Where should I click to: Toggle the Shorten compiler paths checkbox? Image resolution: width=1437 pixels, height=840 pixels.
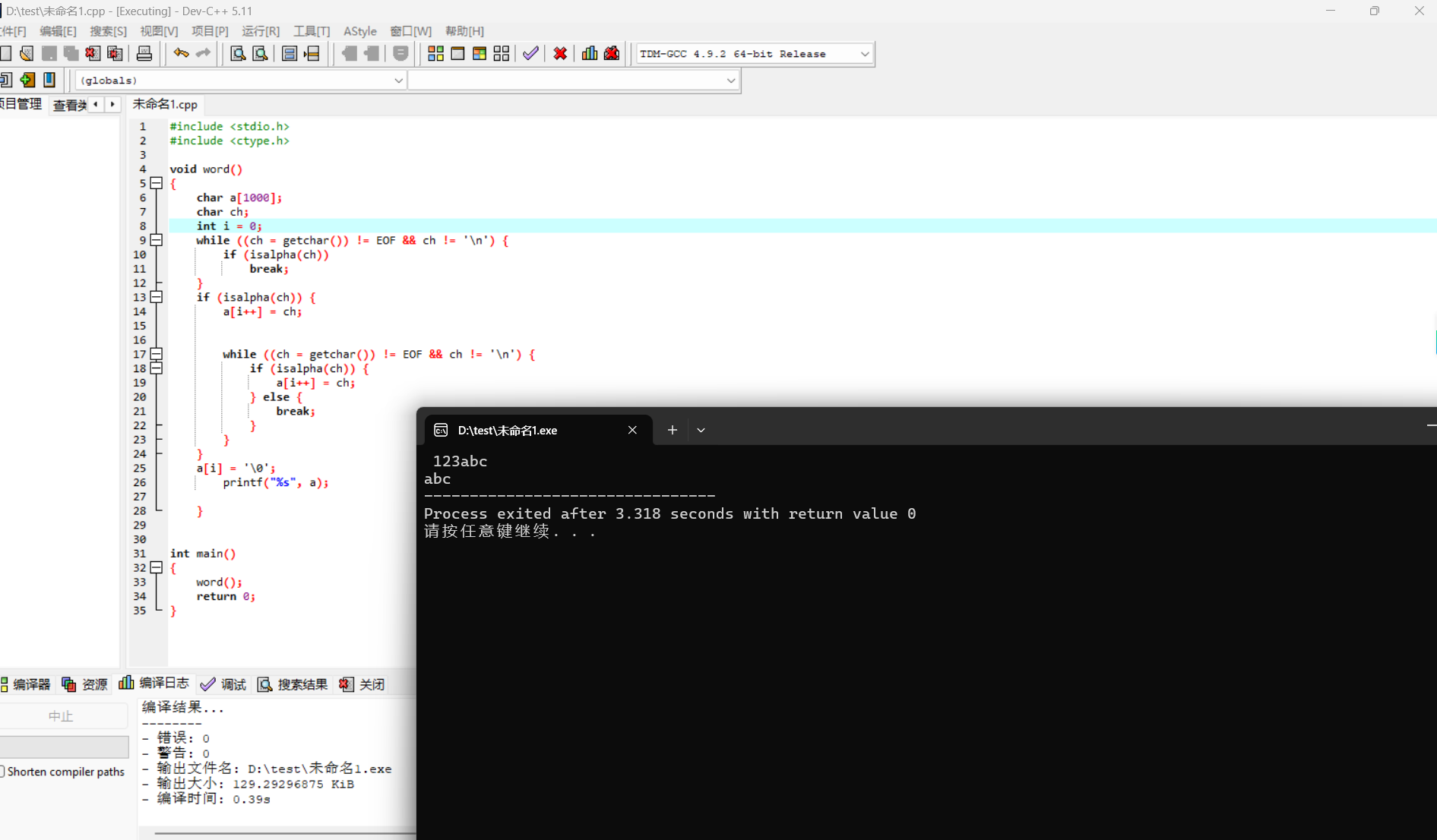tap(2, 772)
